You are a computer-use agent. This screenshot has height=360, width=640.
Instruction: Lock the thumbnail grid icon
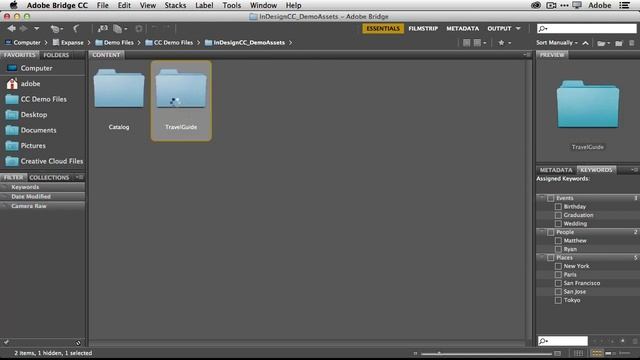coord(578,353)
